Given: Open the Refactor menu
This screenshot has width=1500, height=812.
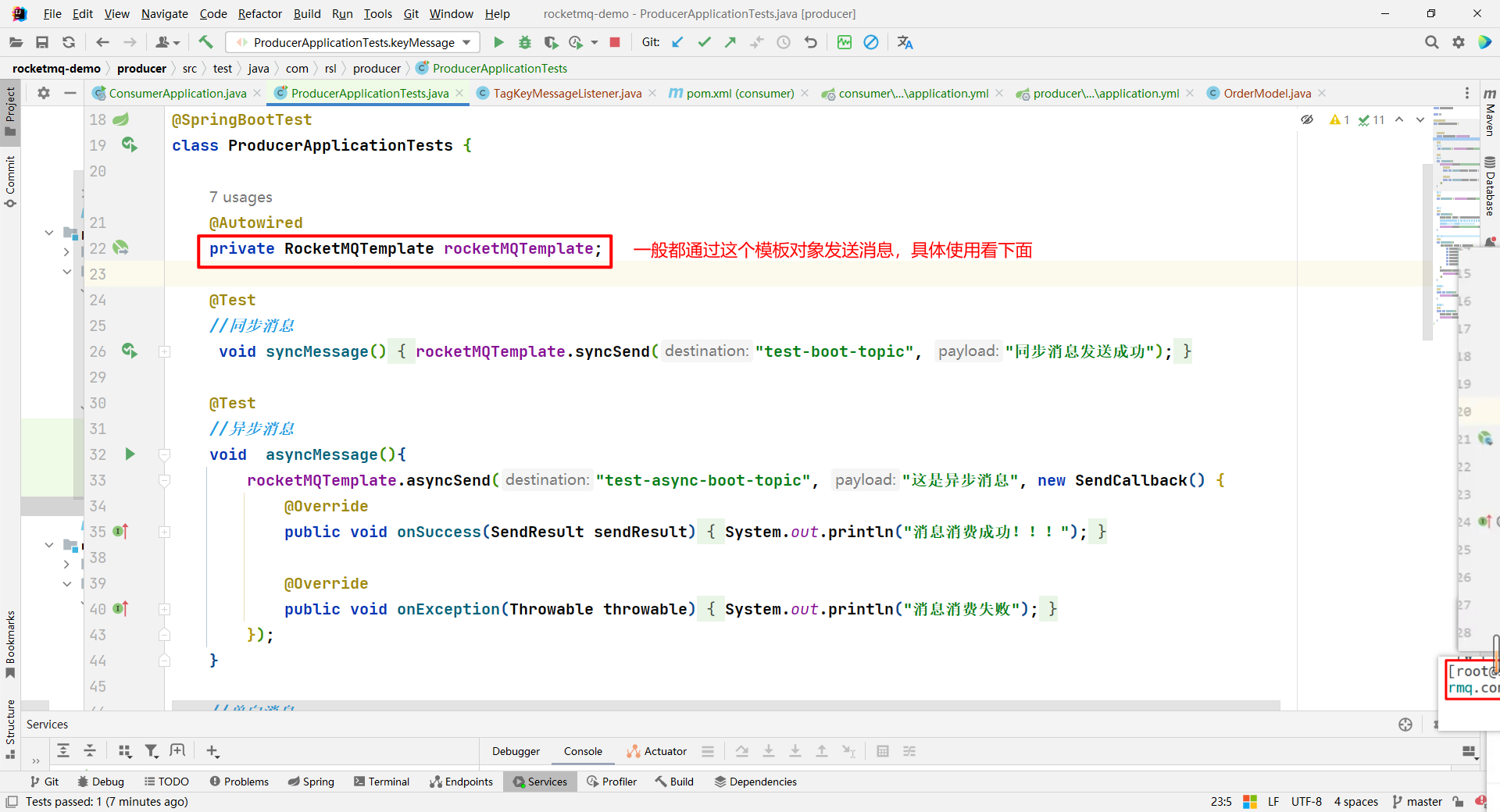Looking at the screenshot, I should [x=260, y=13].
